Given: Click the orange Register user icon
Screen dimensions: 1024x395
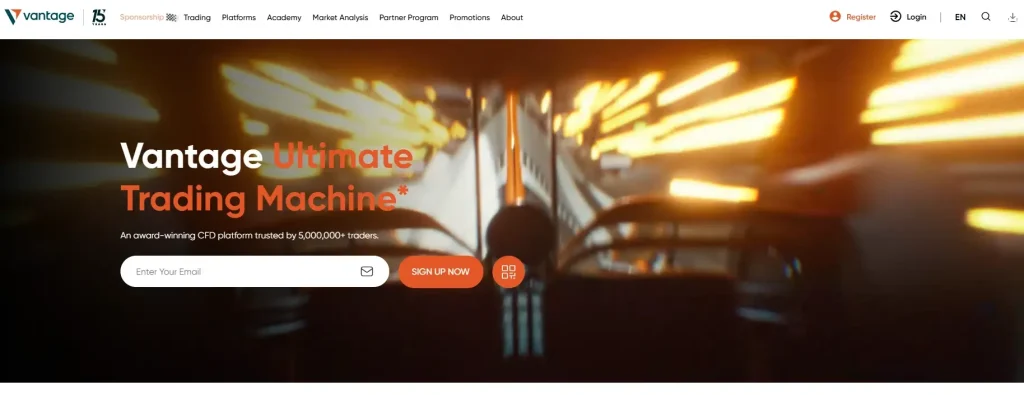Looking at the screenshot, I should (x=835, y=17).
